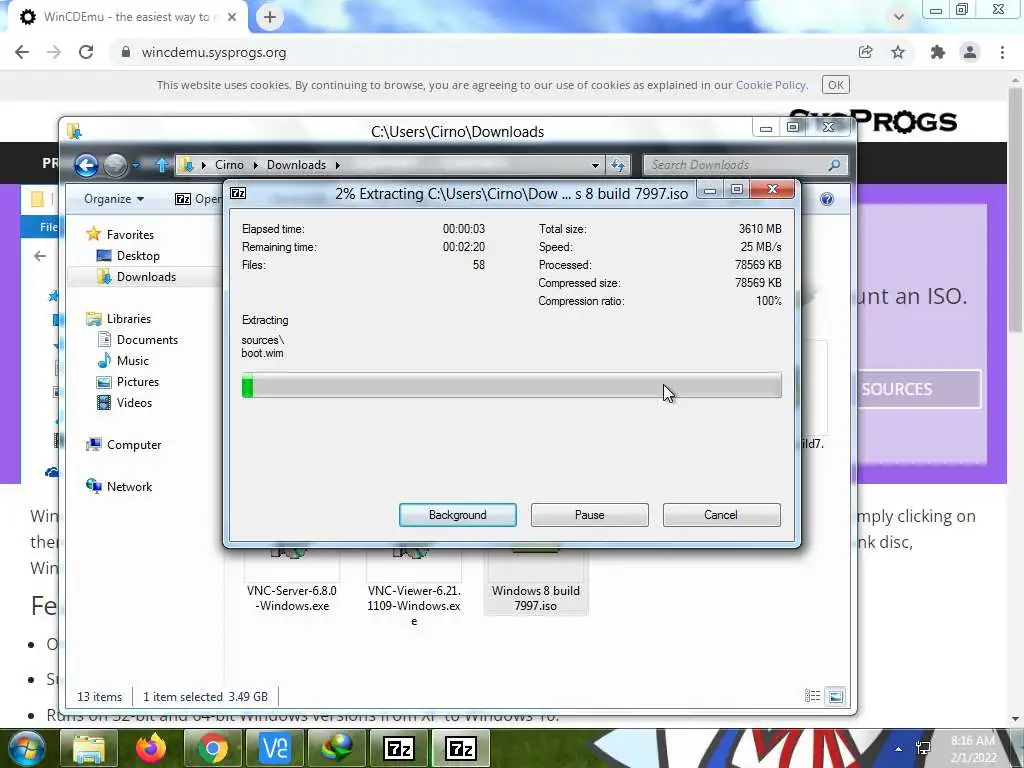Select VNC-Viewer-6.21.1109-Windows.exe file
Viewport: 1024px width, 768px height.
[414, 588]
